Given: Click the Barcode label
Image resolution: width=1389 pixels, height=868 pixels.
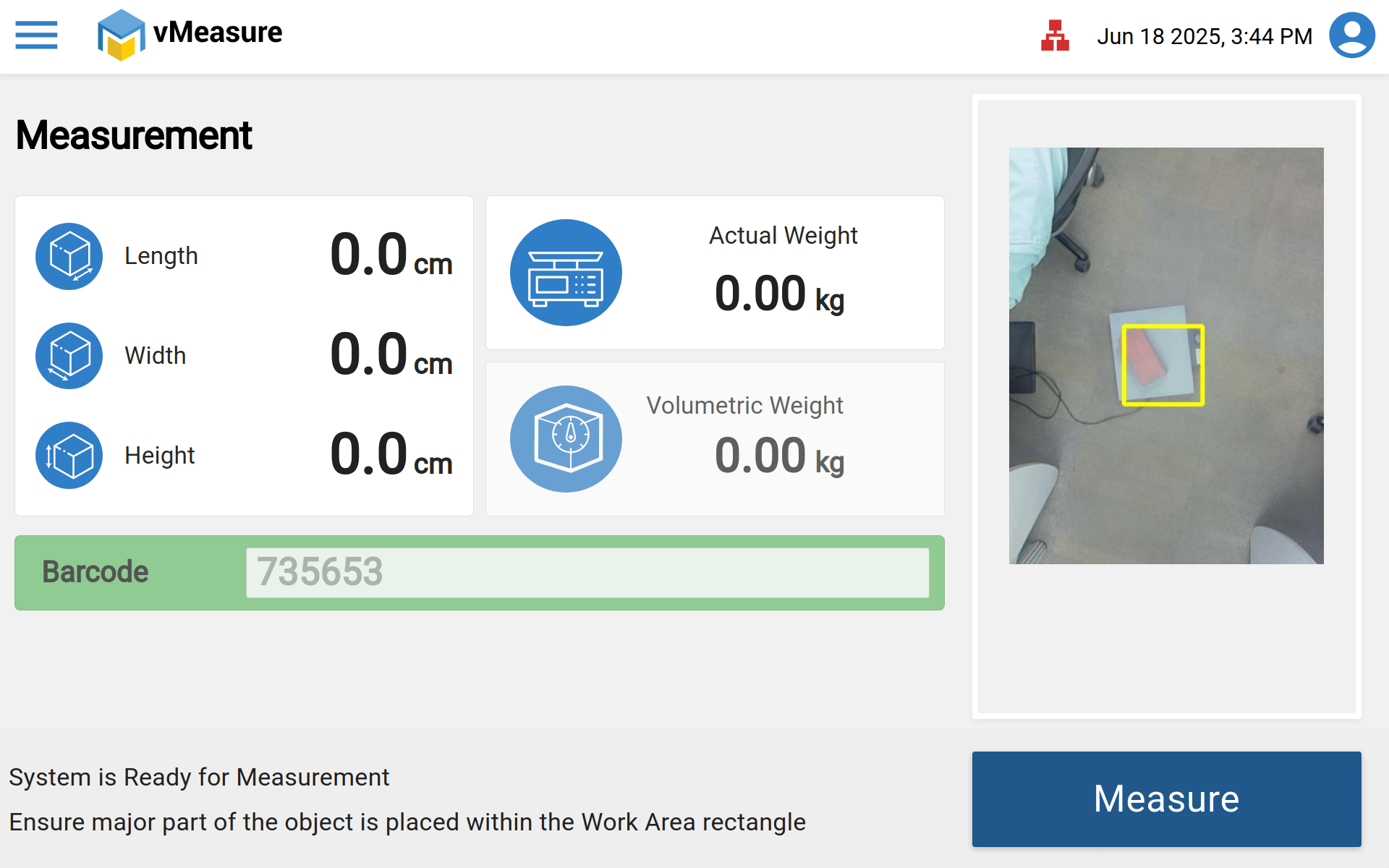Looking at the screenshot, I should point(95,572).
